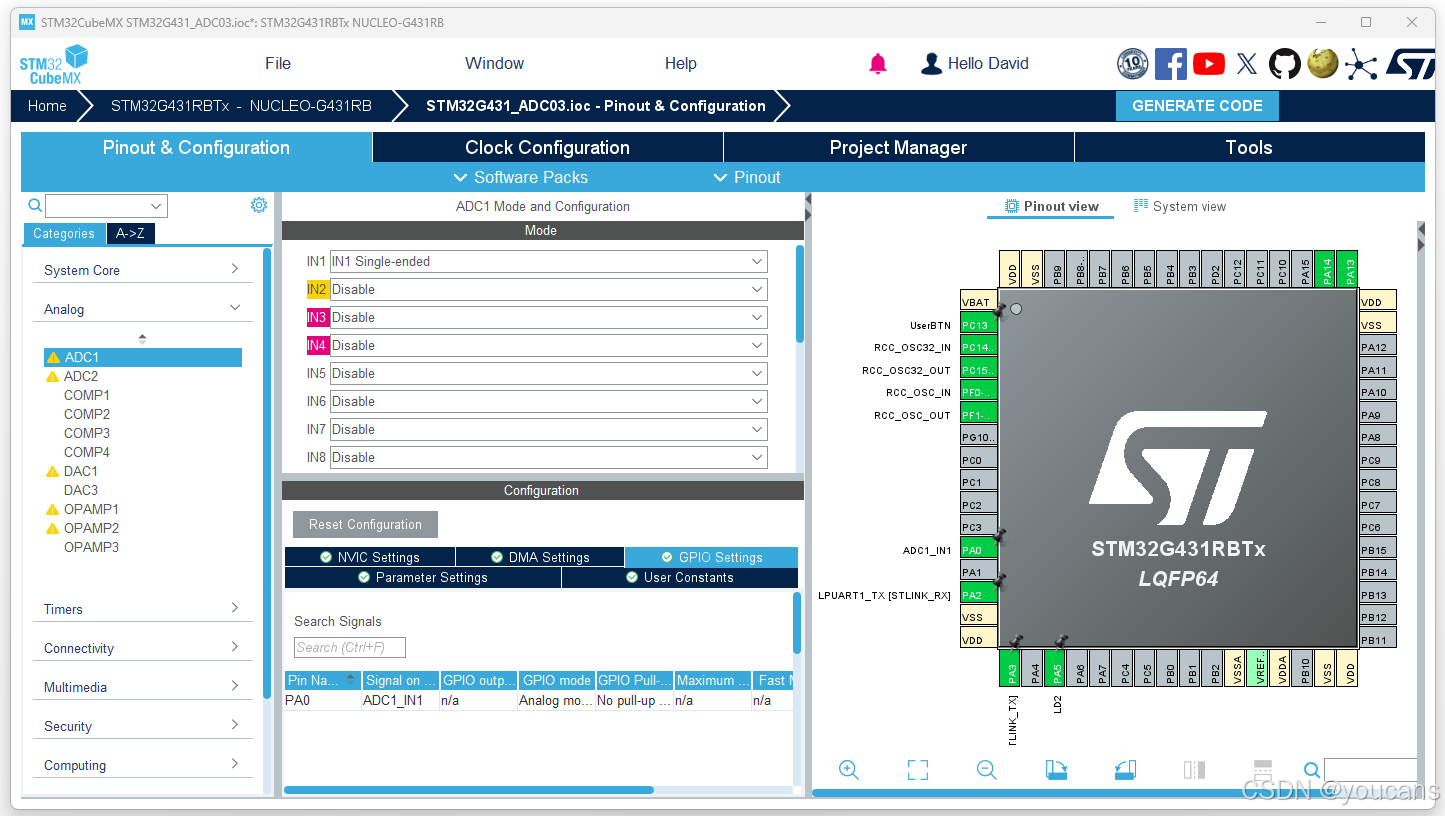Screen dimensions: 1445x816
Task: Open the NVIC Settings tab
Action: (x=370, y=557)
